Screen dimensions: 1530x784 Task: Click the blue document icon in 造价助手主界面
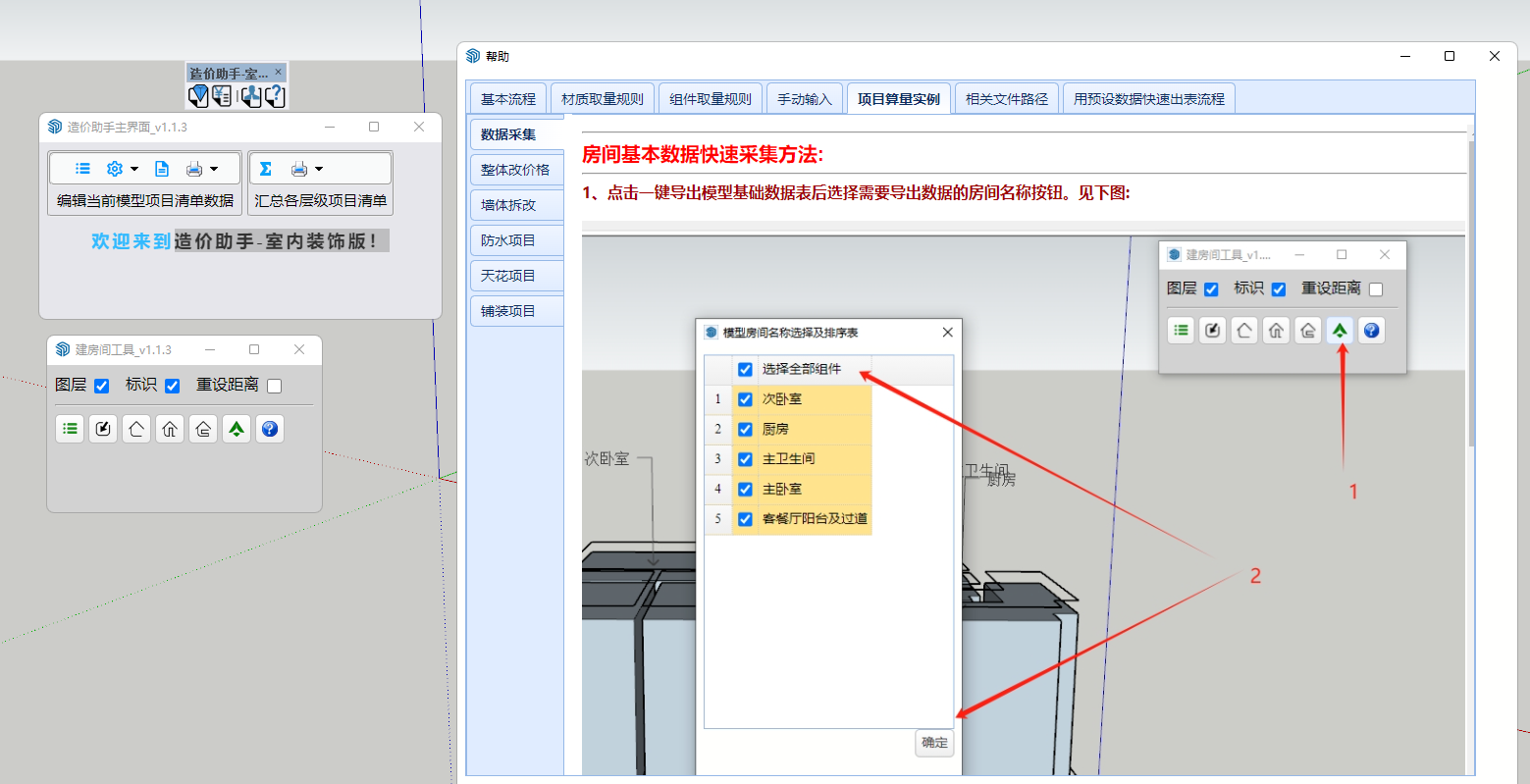[162, 169]
